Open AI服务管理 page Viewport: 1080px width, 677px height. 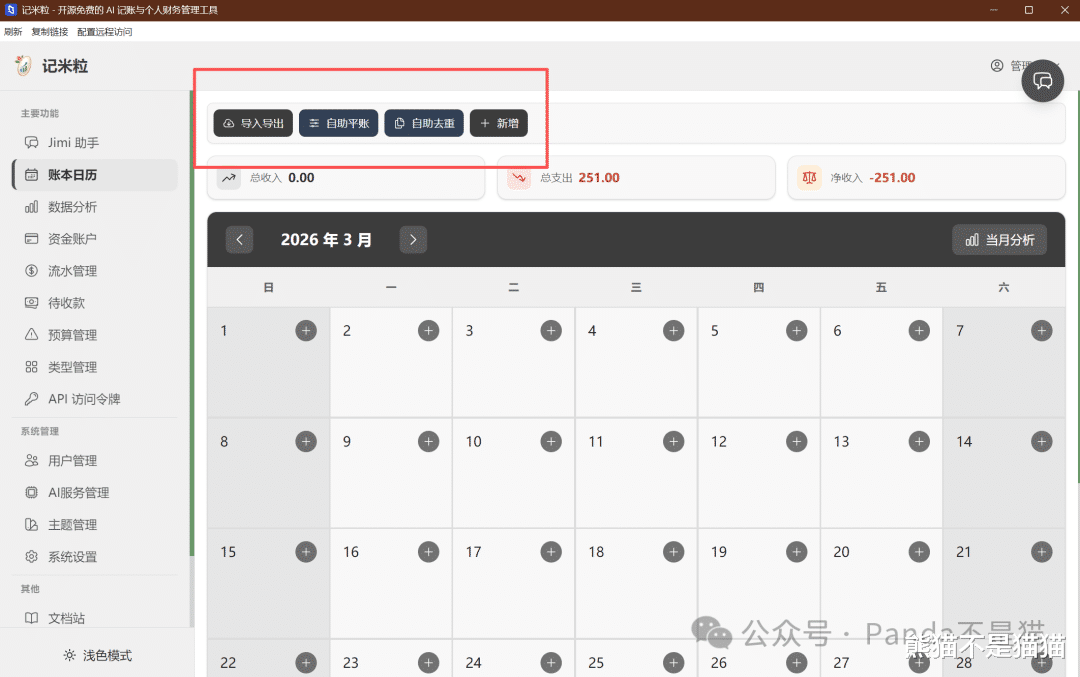[x=95, y=492]
